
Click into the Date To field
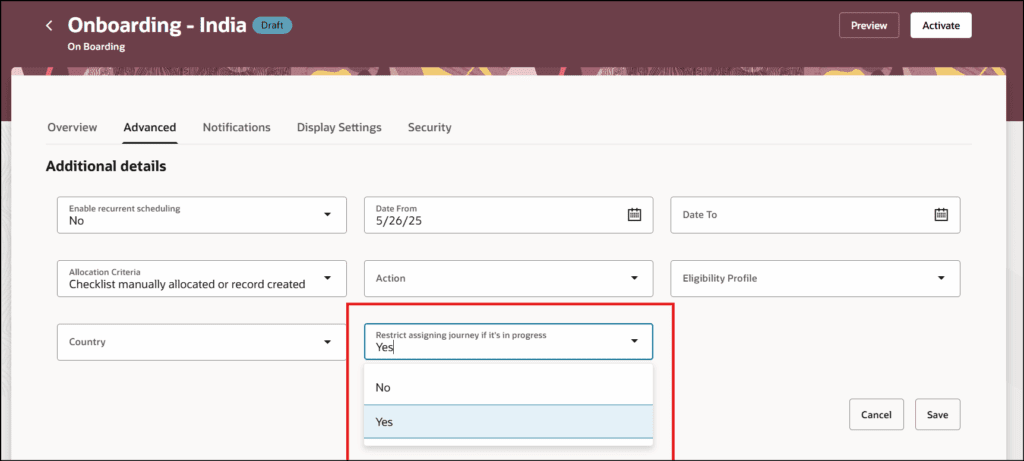815,215
